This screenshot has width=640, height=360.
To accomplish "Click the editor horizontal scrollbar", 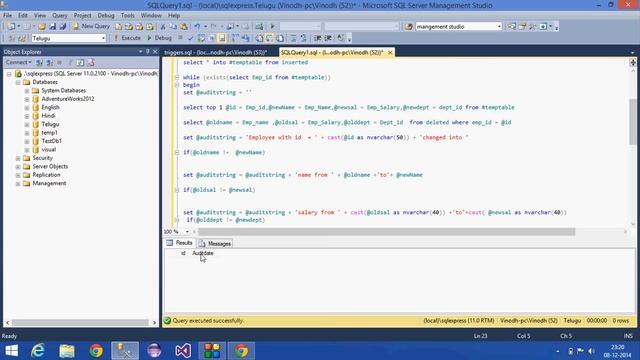I will point(386,232).
